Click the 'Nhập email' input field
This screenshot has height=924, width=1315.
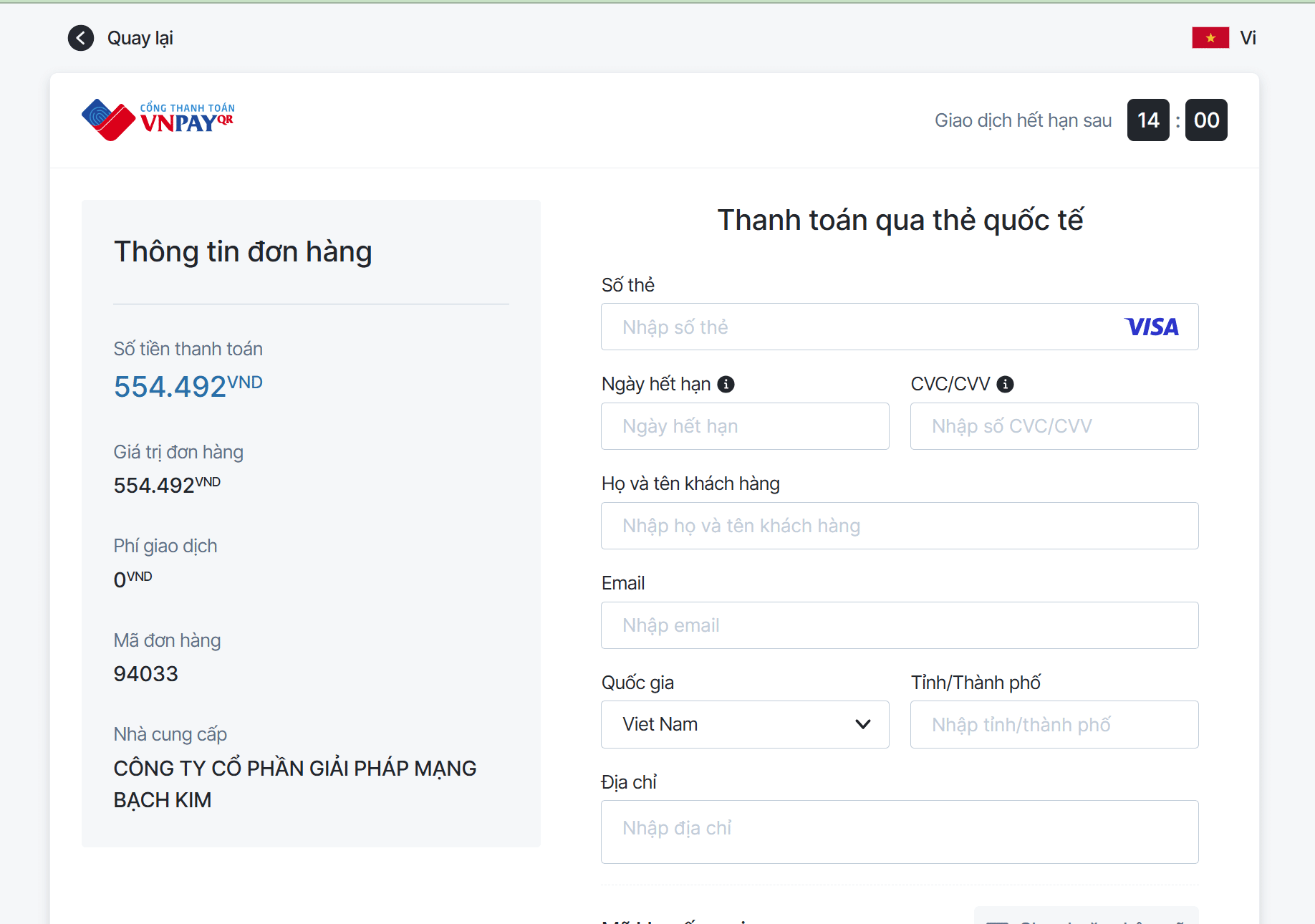click(x=899, y=626)
